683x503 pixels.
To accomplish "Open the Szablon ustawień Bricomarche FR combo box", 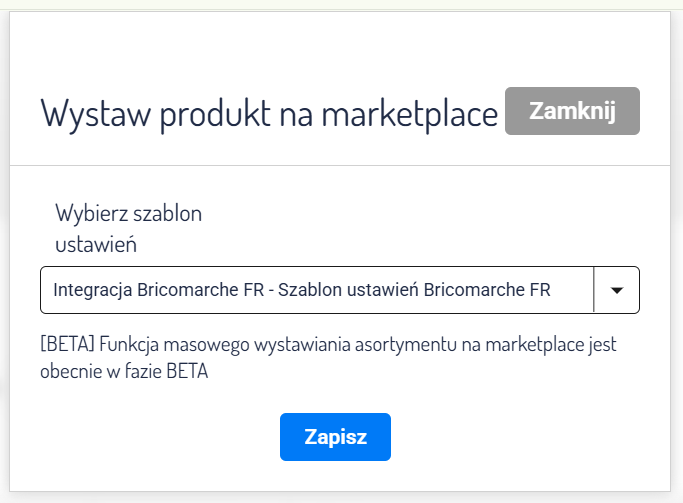I will 318,290.
